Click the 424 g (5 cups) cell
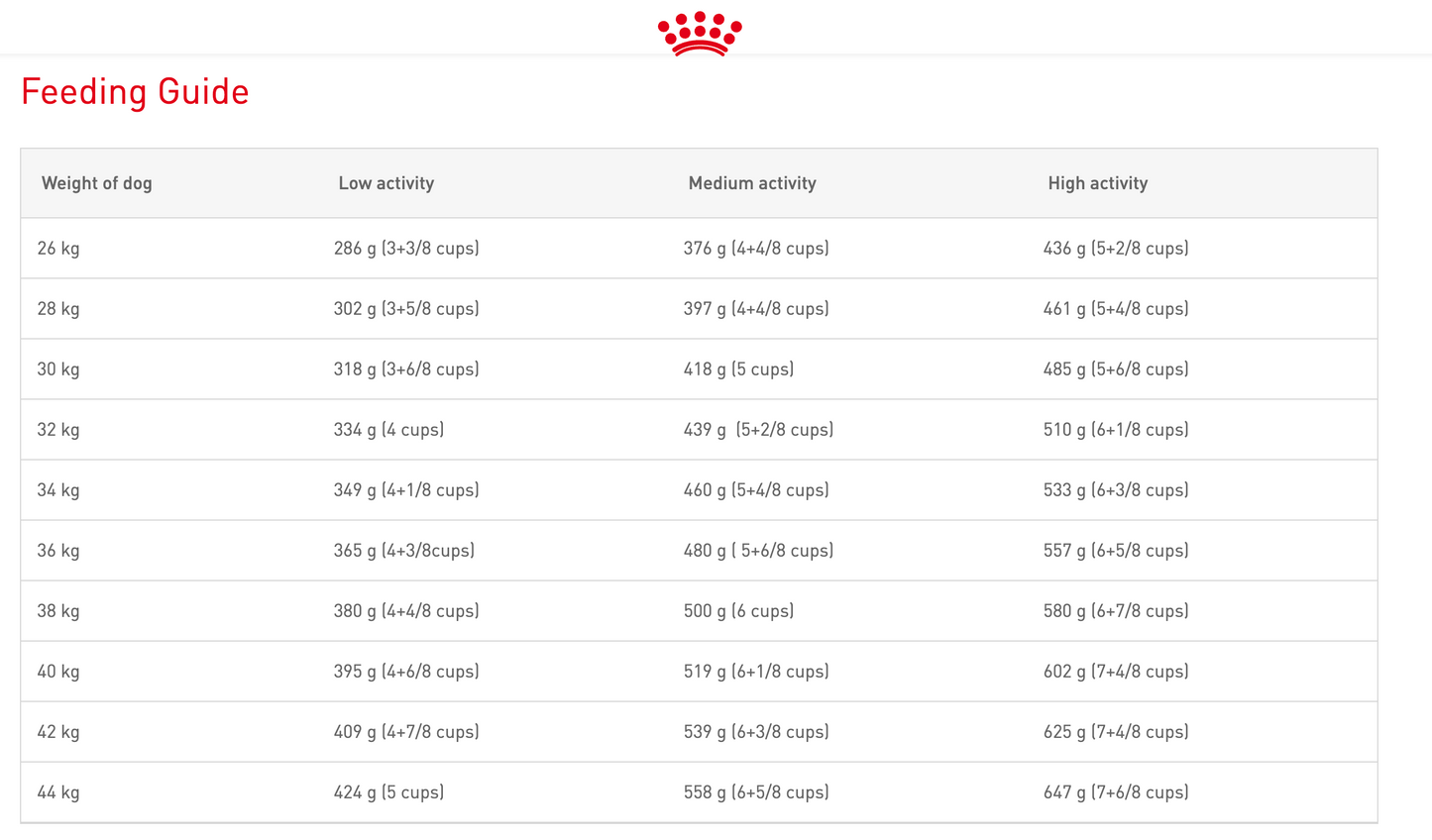The height and width of the screenshot is (840, 1432). point(388,792)
